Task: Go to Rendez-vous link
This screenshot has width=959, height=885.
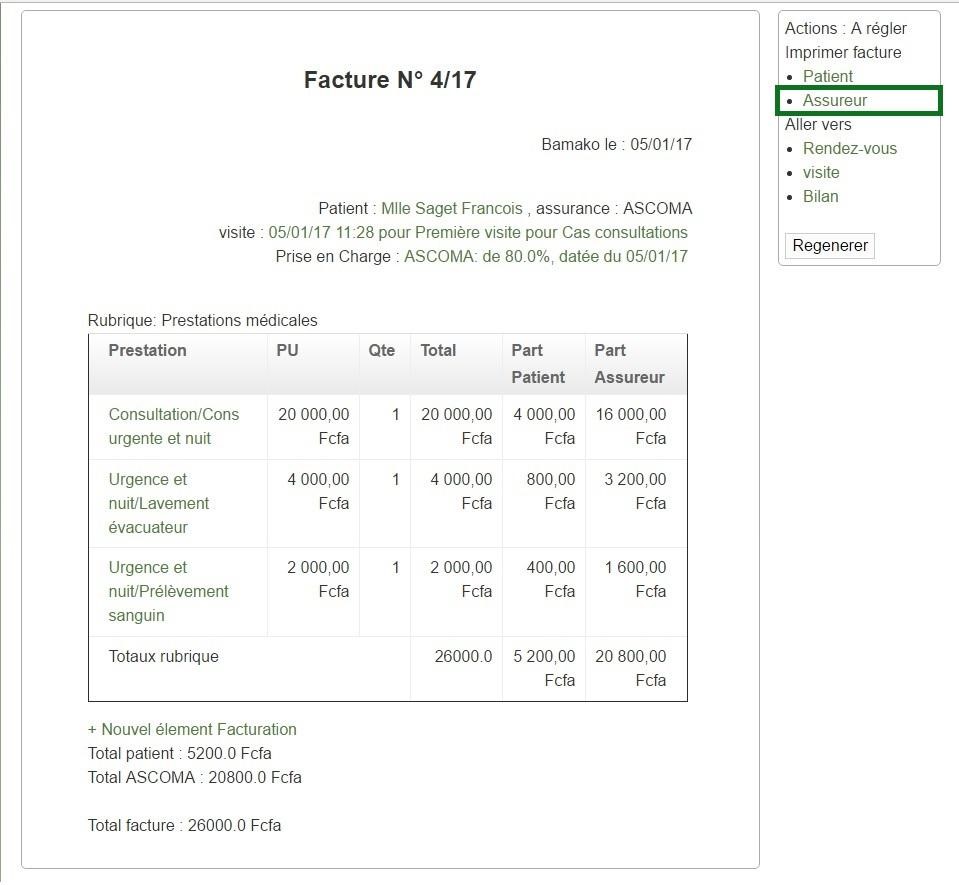Action: 850,149
